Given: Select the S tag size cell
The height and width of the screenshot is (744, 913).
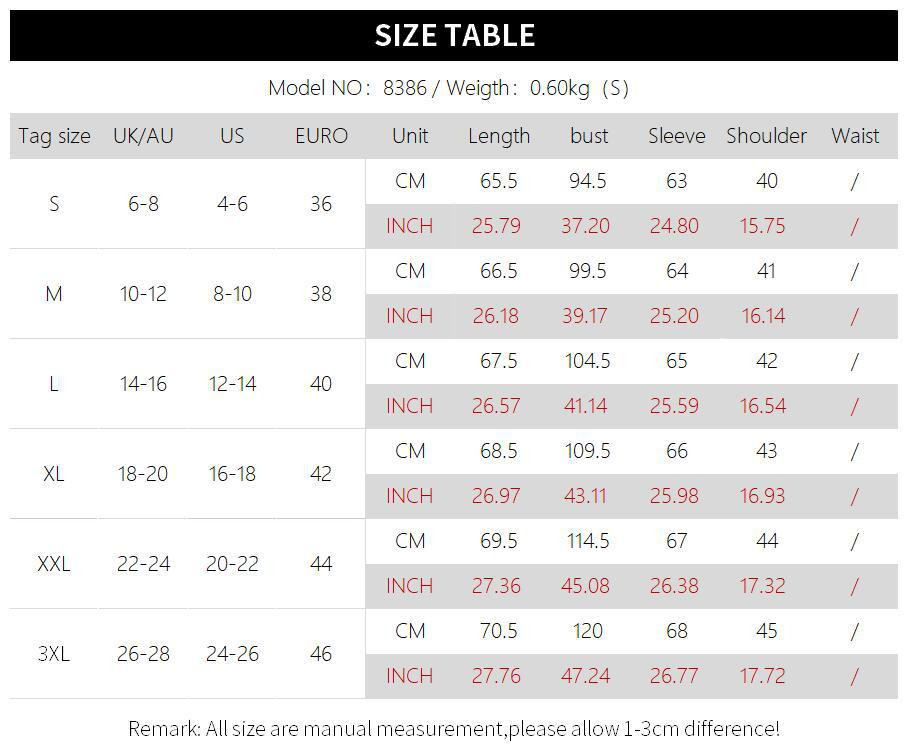Looking at the screenshot, I should click(x=54, y=204).
